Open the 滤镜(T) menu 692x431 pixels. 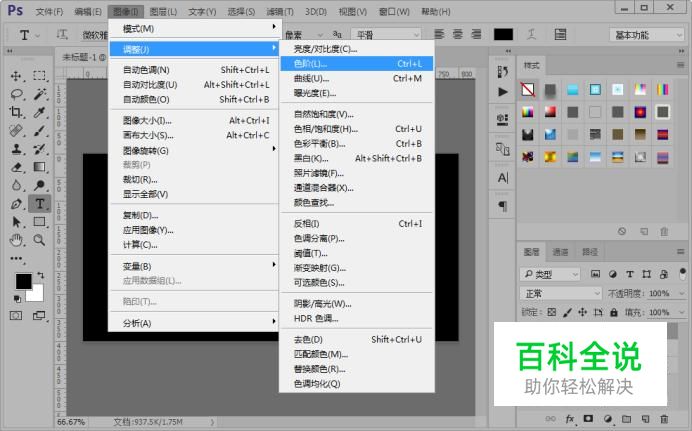coord(280,11)
